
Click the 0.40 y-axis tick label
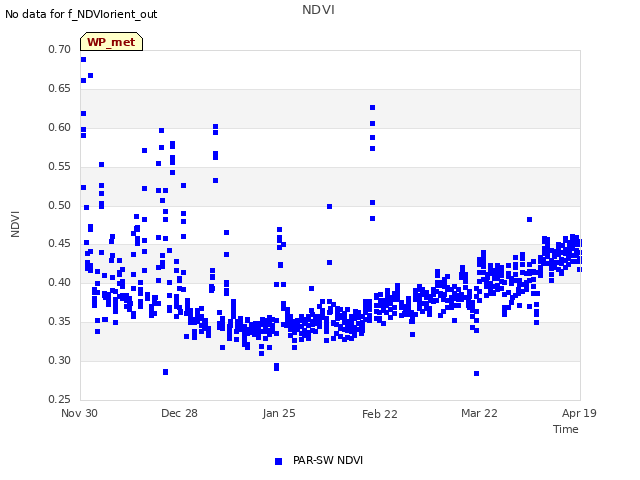click(x=60, y=282)
